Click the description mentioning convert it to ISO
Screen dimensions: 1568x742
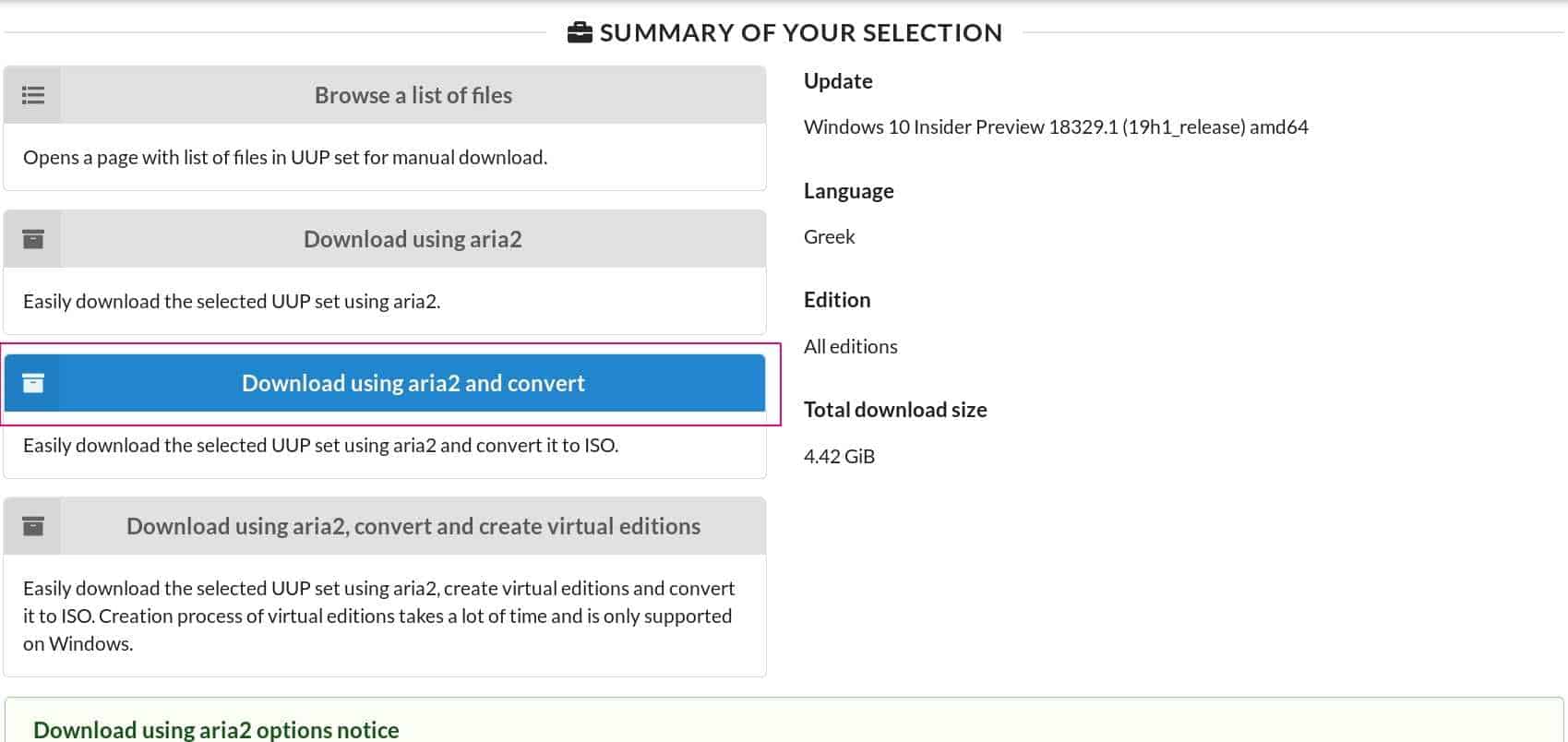coord(320,446)
